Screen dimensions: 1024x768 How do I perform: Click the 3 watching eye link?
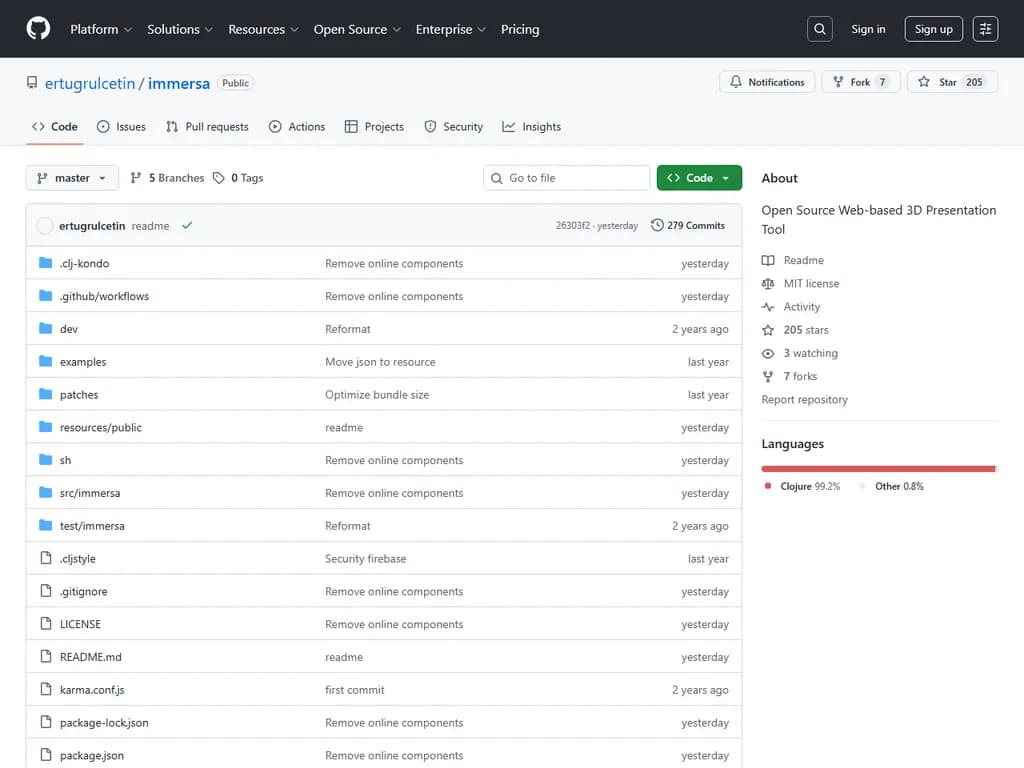[810, 353]
